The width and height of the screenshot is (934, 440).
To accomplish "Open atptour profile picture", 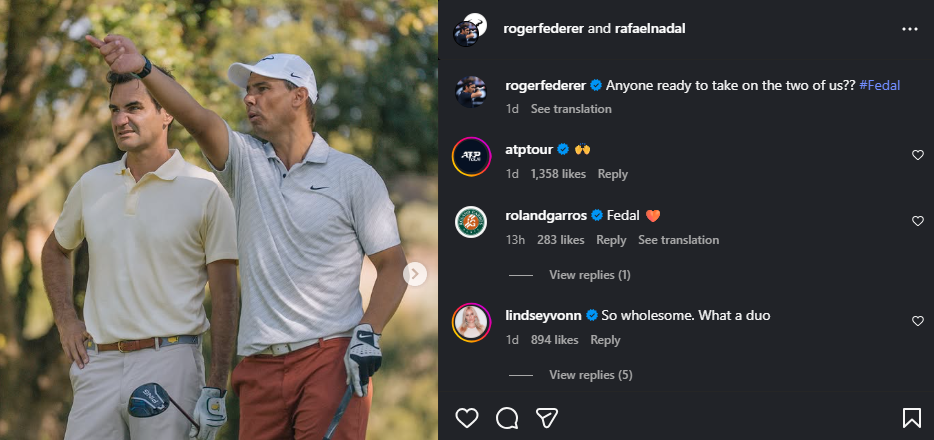I will [x=471, y=156].
